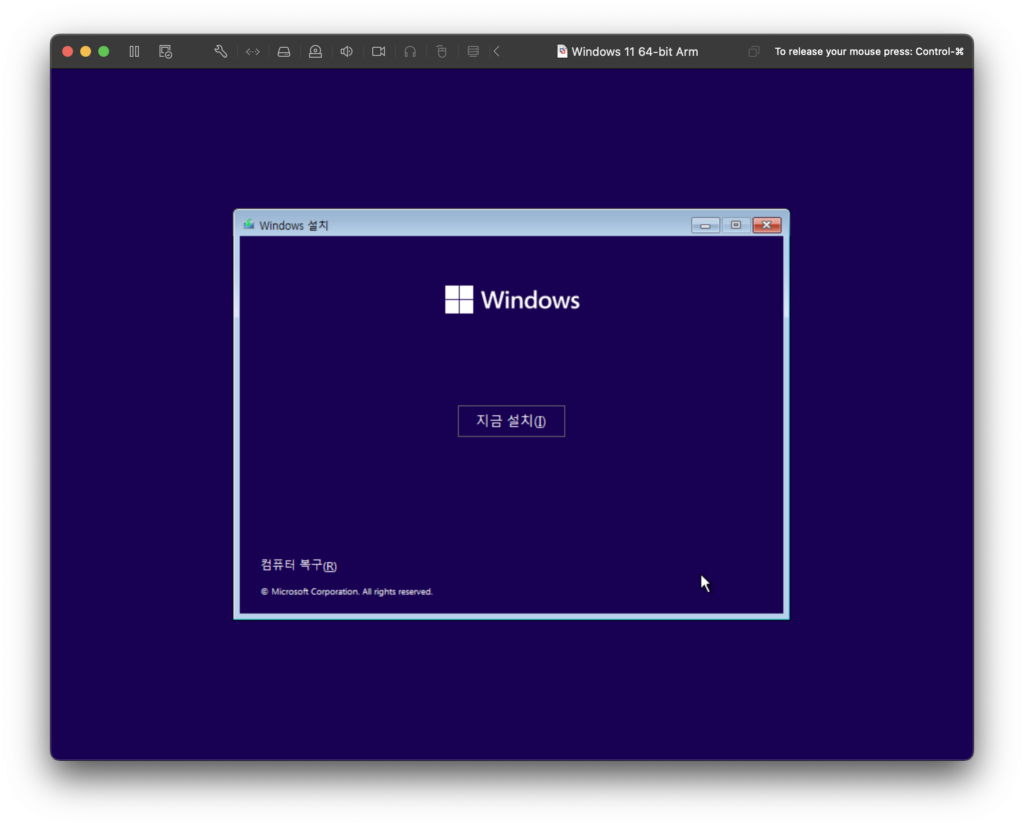Screen dimensions: 1024x827
Task: Open the 컴퓨터 복구 repair link
Action: (298, 566)
